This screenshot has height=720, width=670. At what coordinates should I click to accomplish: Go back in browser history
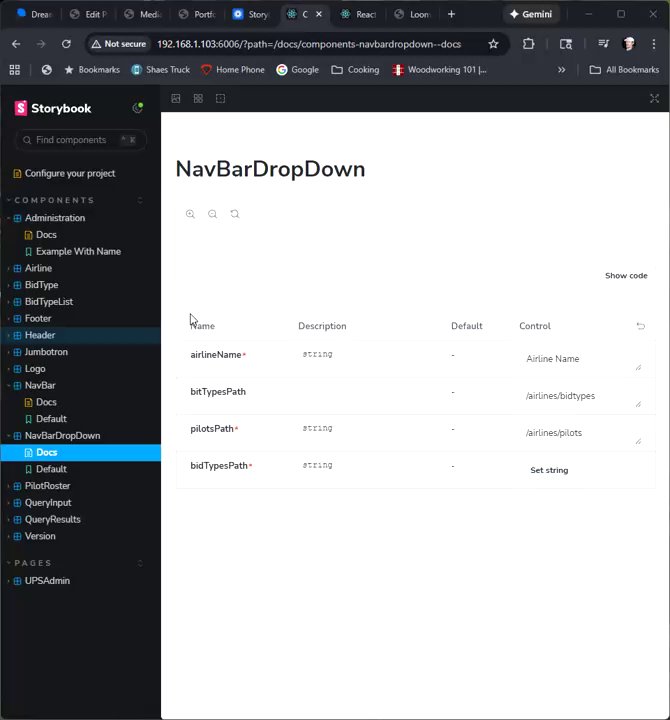16,44
